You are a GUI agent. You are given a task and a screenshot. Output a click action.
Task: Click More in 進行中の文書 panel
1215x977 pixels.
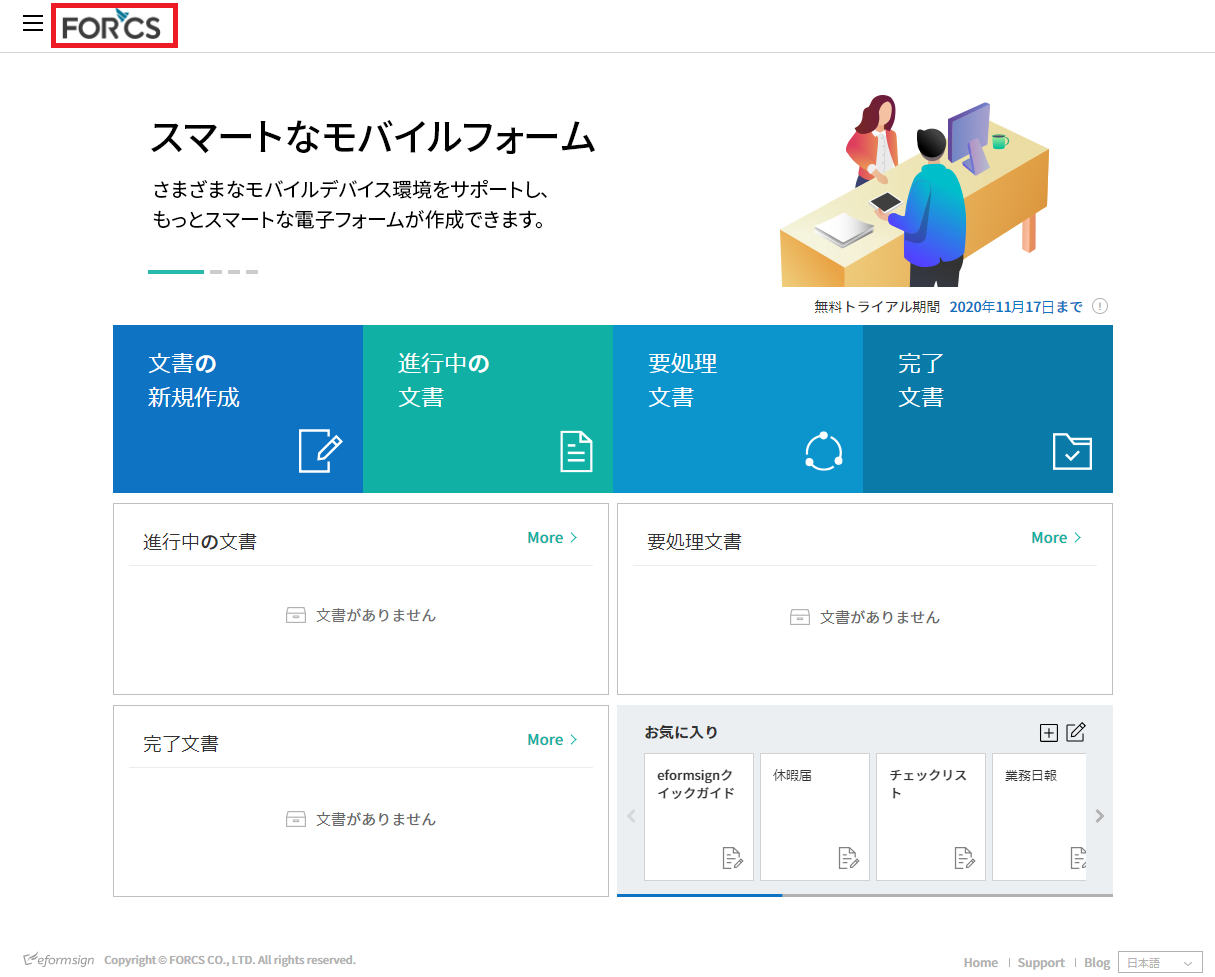pos(552,538)
